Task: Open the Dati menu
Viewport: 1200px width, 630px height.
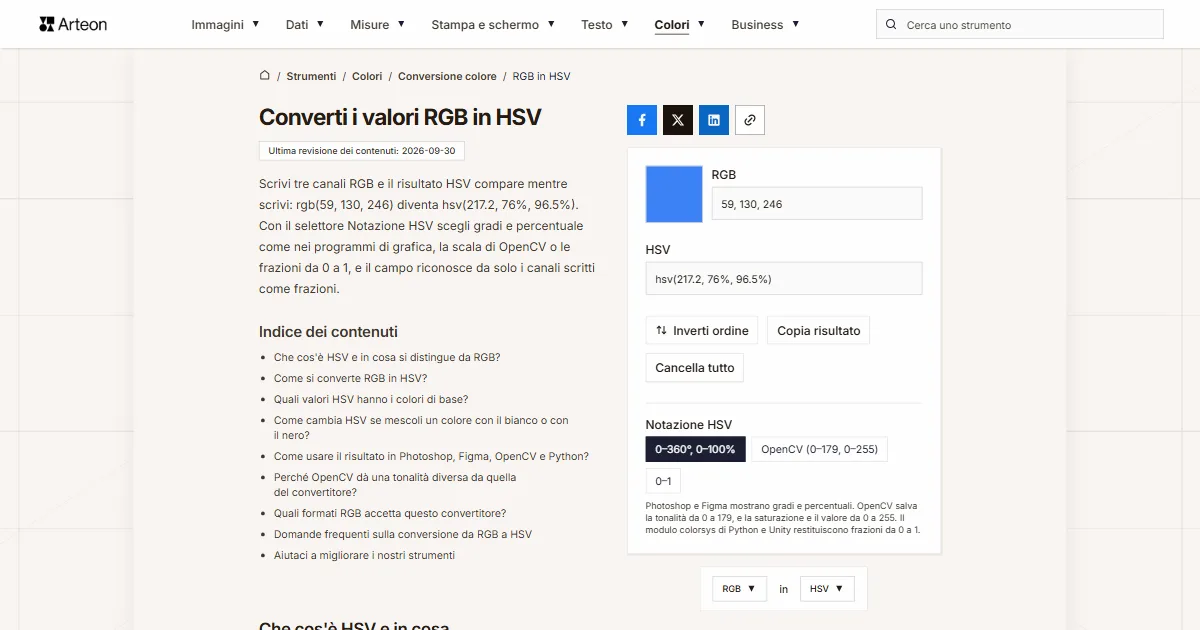Action: 304,24
